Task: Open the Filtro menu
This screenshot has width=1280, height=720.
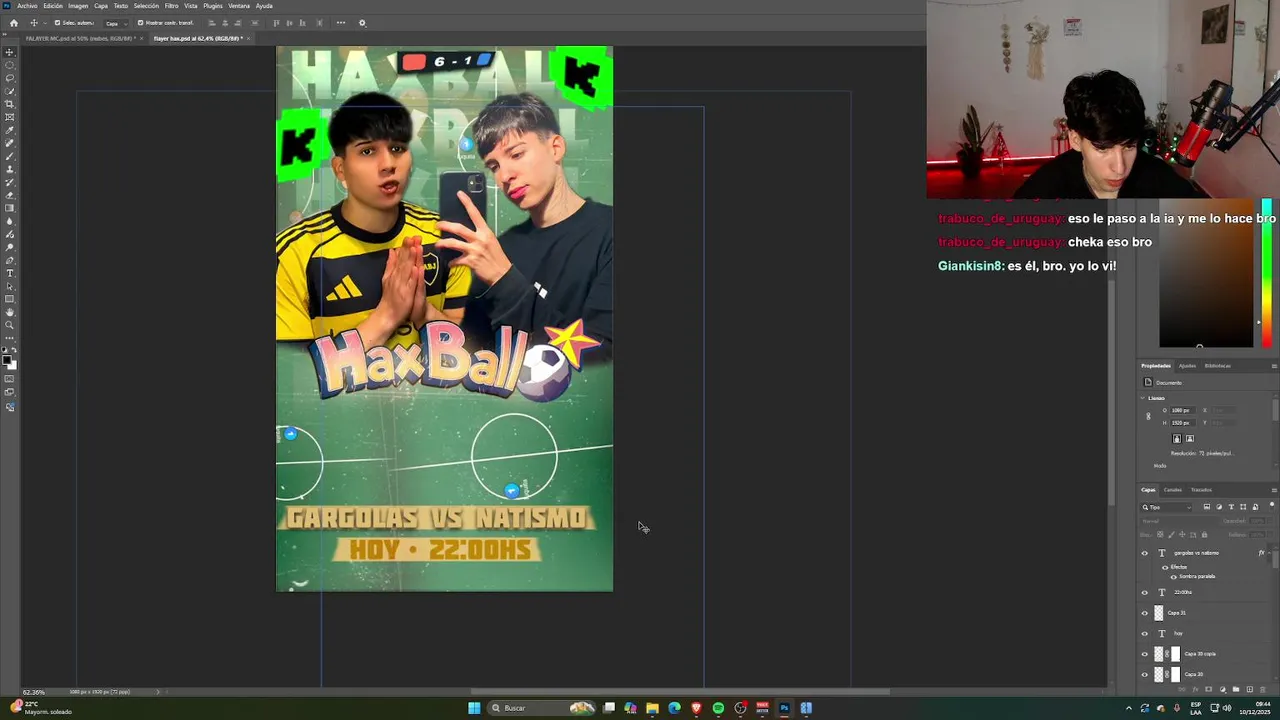Action: click(171, 5)
